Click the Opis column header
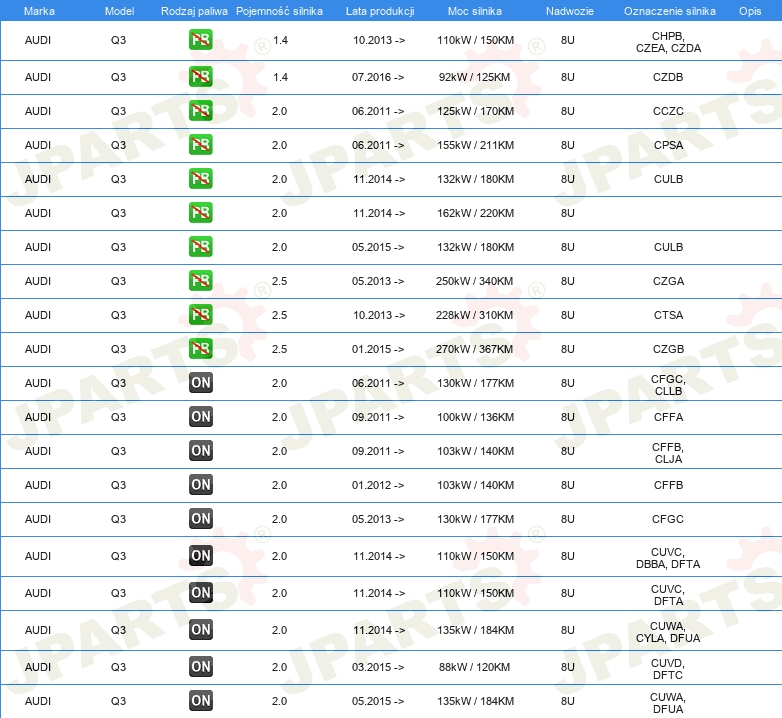 click(750, 11)
